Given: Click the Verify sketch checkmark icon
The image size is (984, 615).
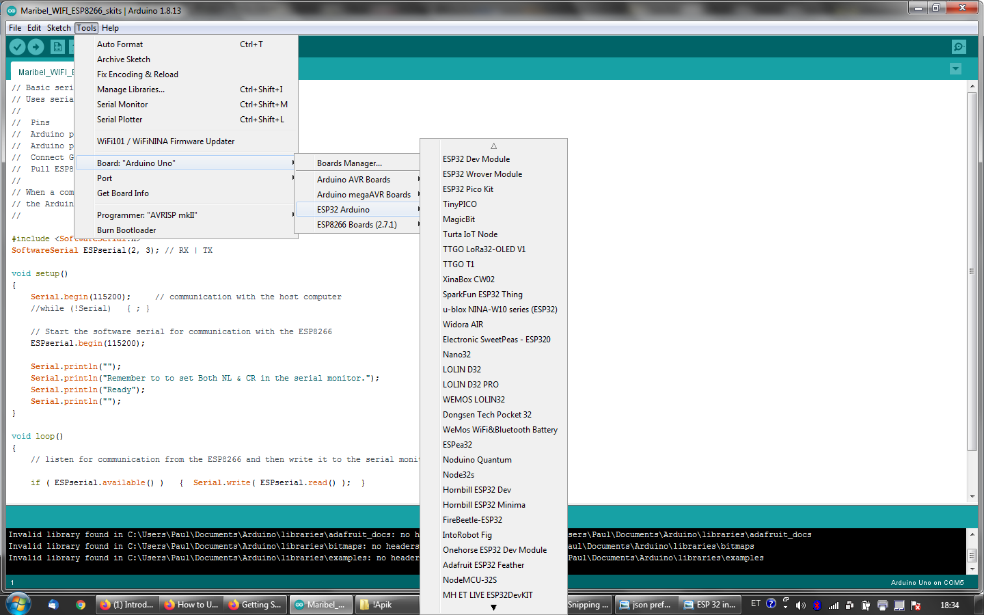Looking at the screenshot, I should (x=17, y=47).
